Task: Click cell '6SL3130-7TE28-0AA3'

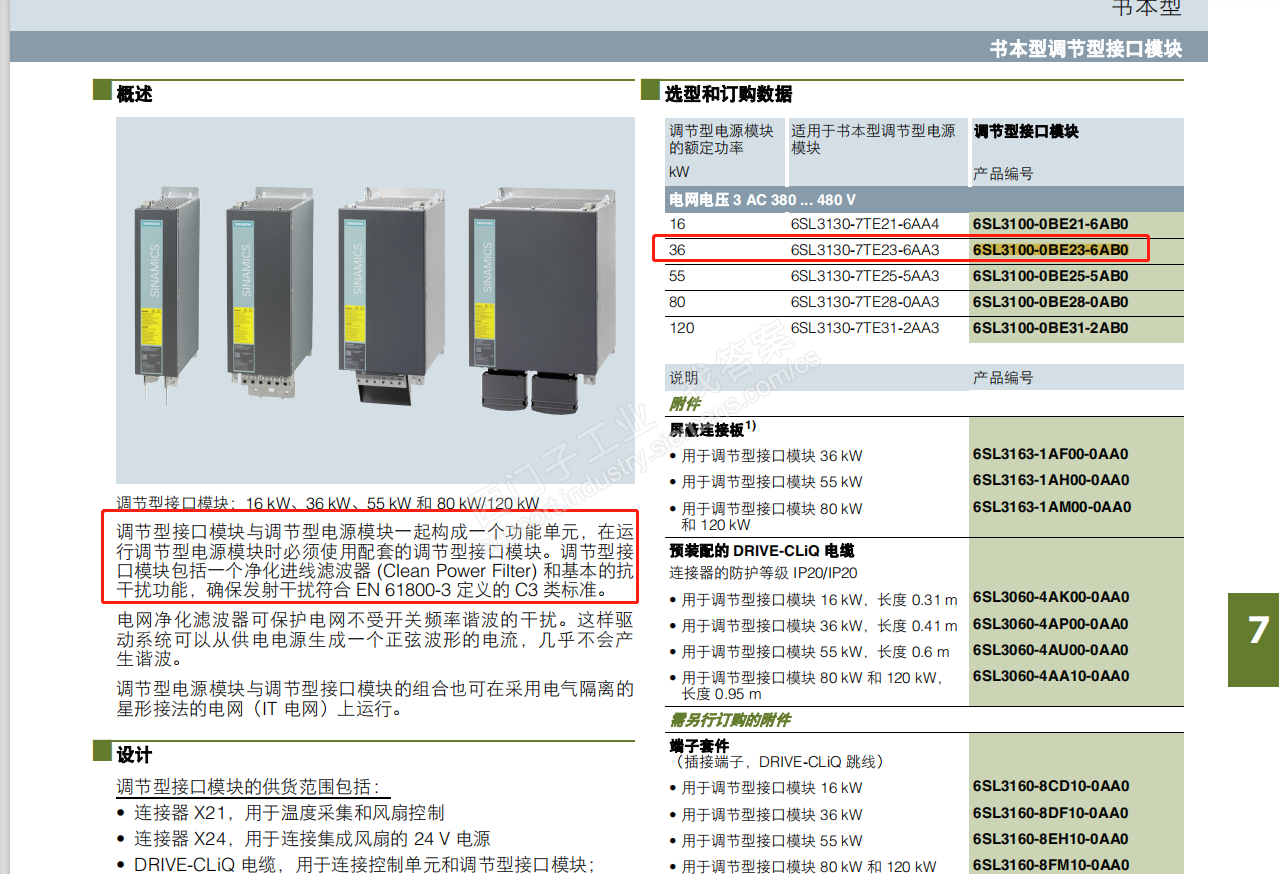Action: pyautogui.click(x=865, y=302)
